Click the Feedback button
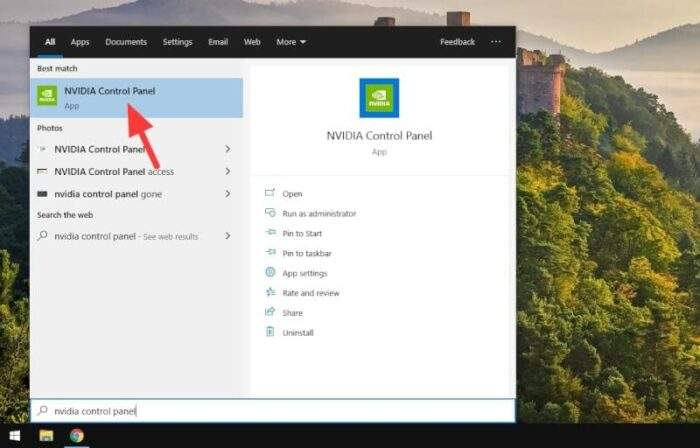Image resolution: width=700 pixels, height=448 pixels. (457, 42)
